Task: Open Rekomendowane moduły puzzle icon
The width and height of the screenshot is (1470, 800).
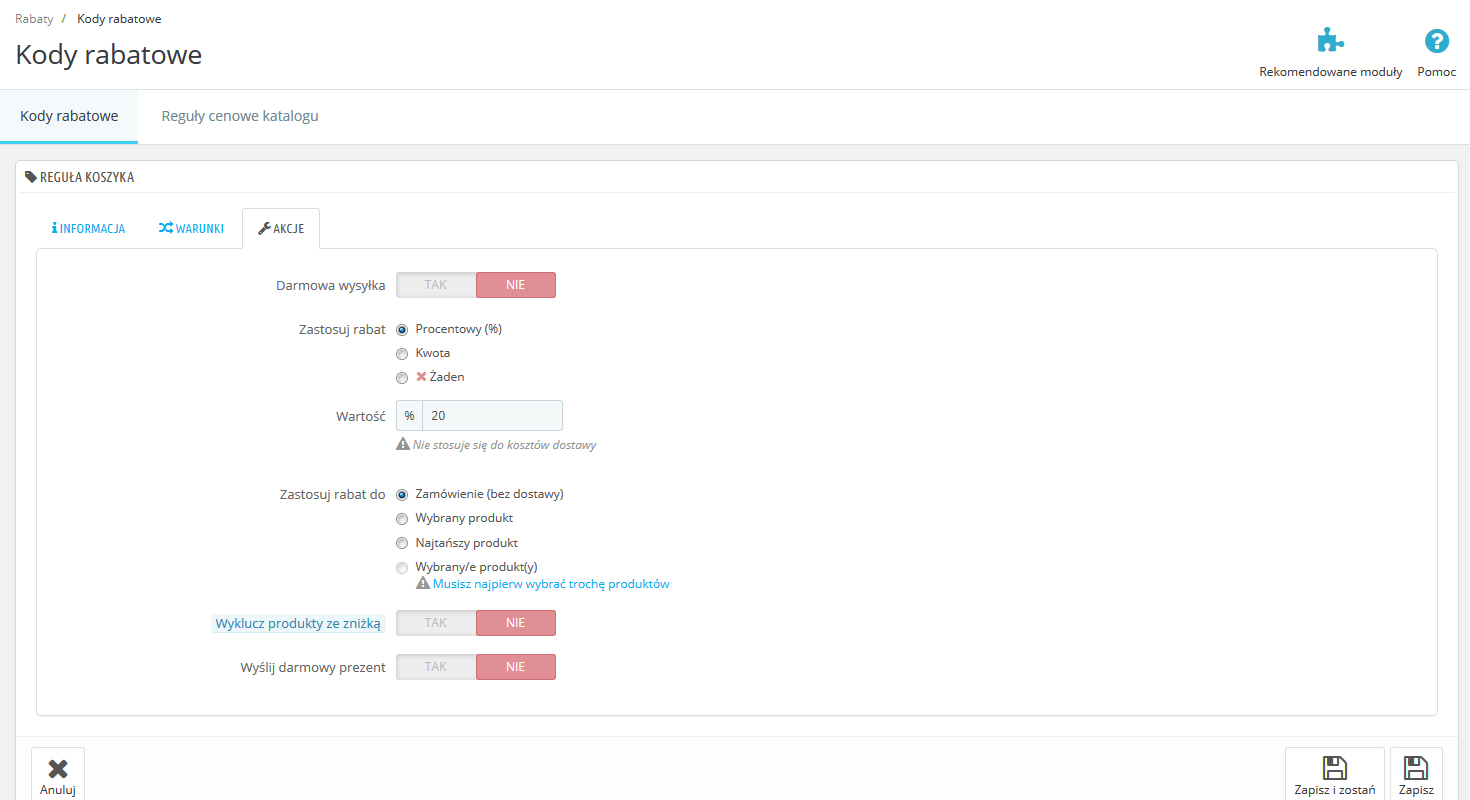Action: pos(1330,42)
